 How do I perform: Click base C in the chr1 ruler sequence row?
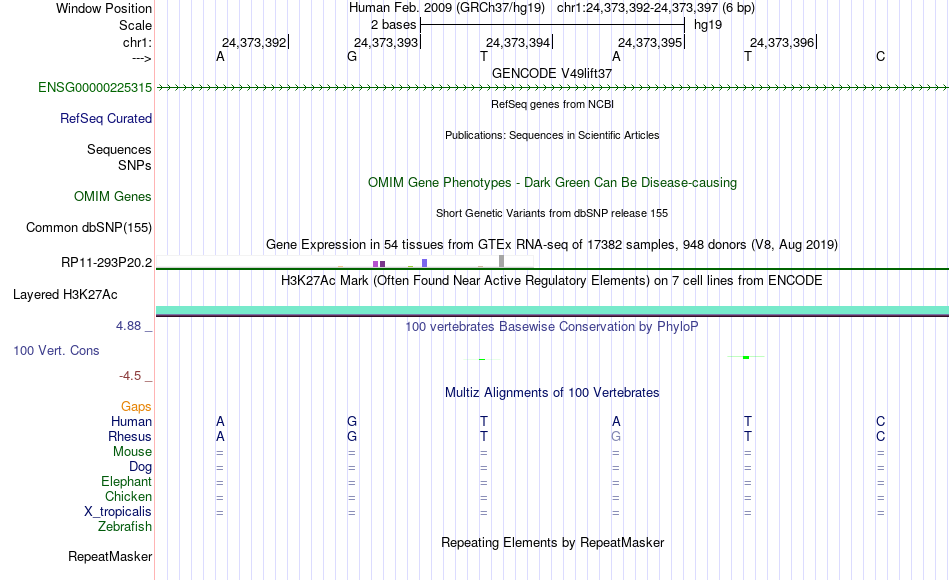point(880,57)
